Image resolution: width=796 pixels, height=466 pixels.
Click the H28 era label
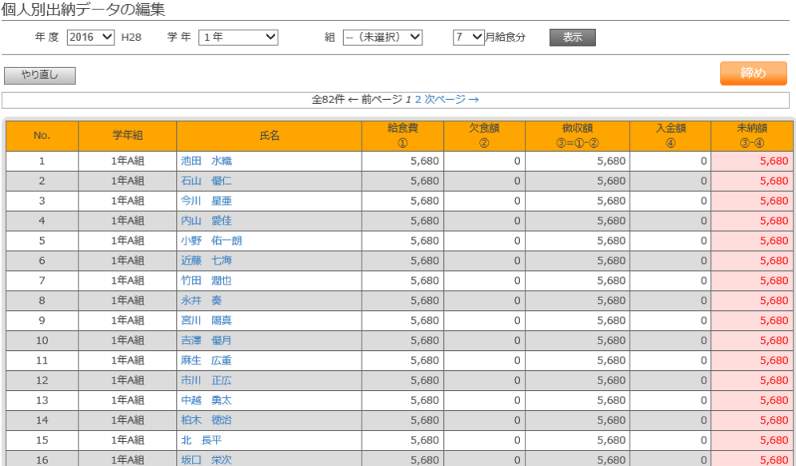click(131, 37)
